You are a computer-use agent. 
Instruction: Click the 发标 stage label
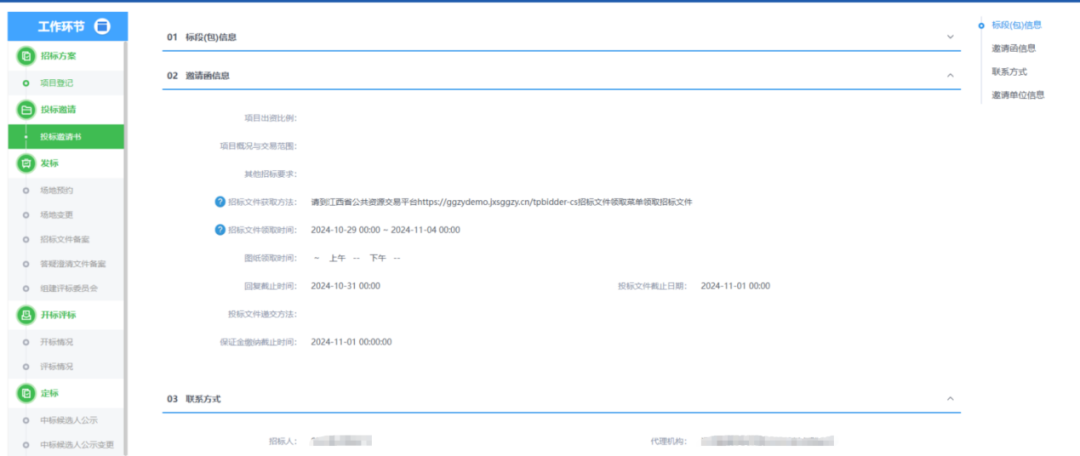(50, 163)
